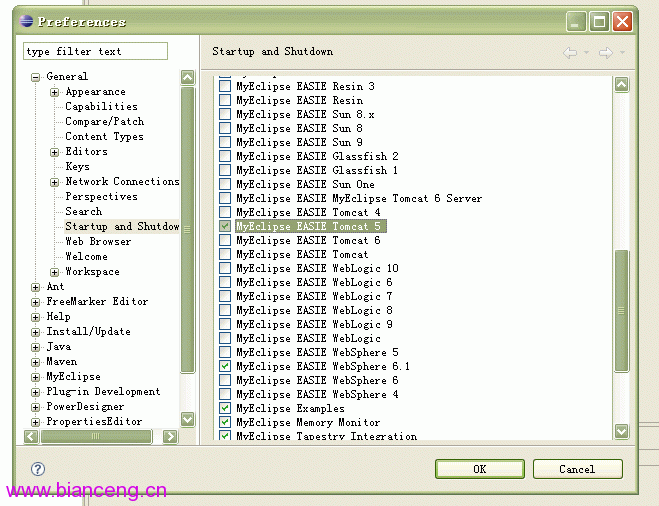Expand the FreeMarker Editor node

(x=35, y=302)
